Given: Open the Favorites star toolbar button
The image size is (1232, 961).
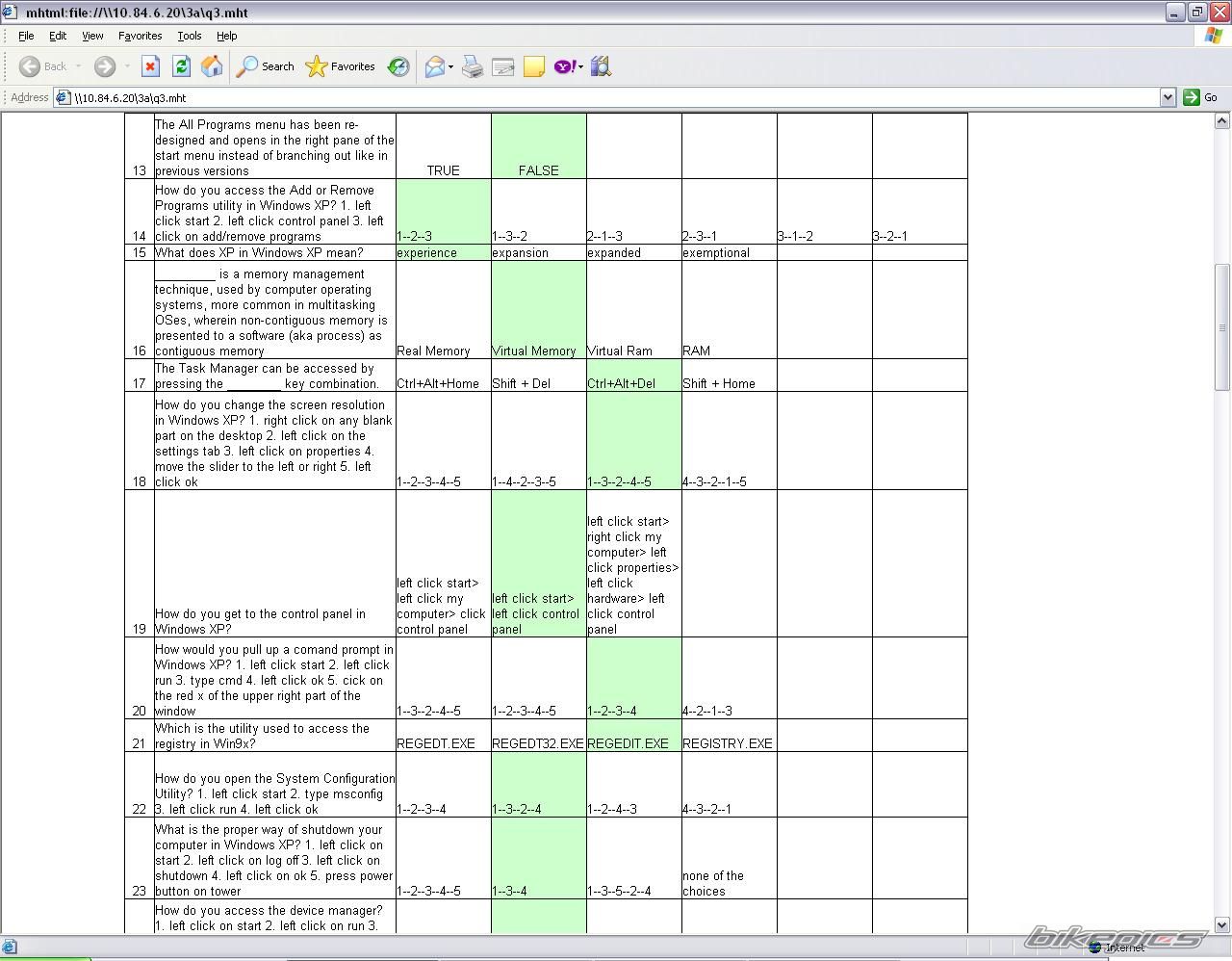Looking at the screenshot, I should [x=341, y=66].
